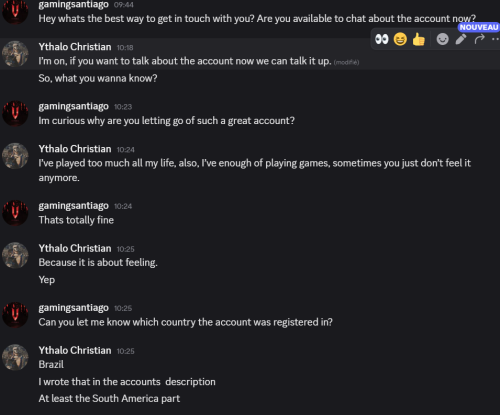
Task: React with the eyes emoji
Action: click(x=382, y=39)
